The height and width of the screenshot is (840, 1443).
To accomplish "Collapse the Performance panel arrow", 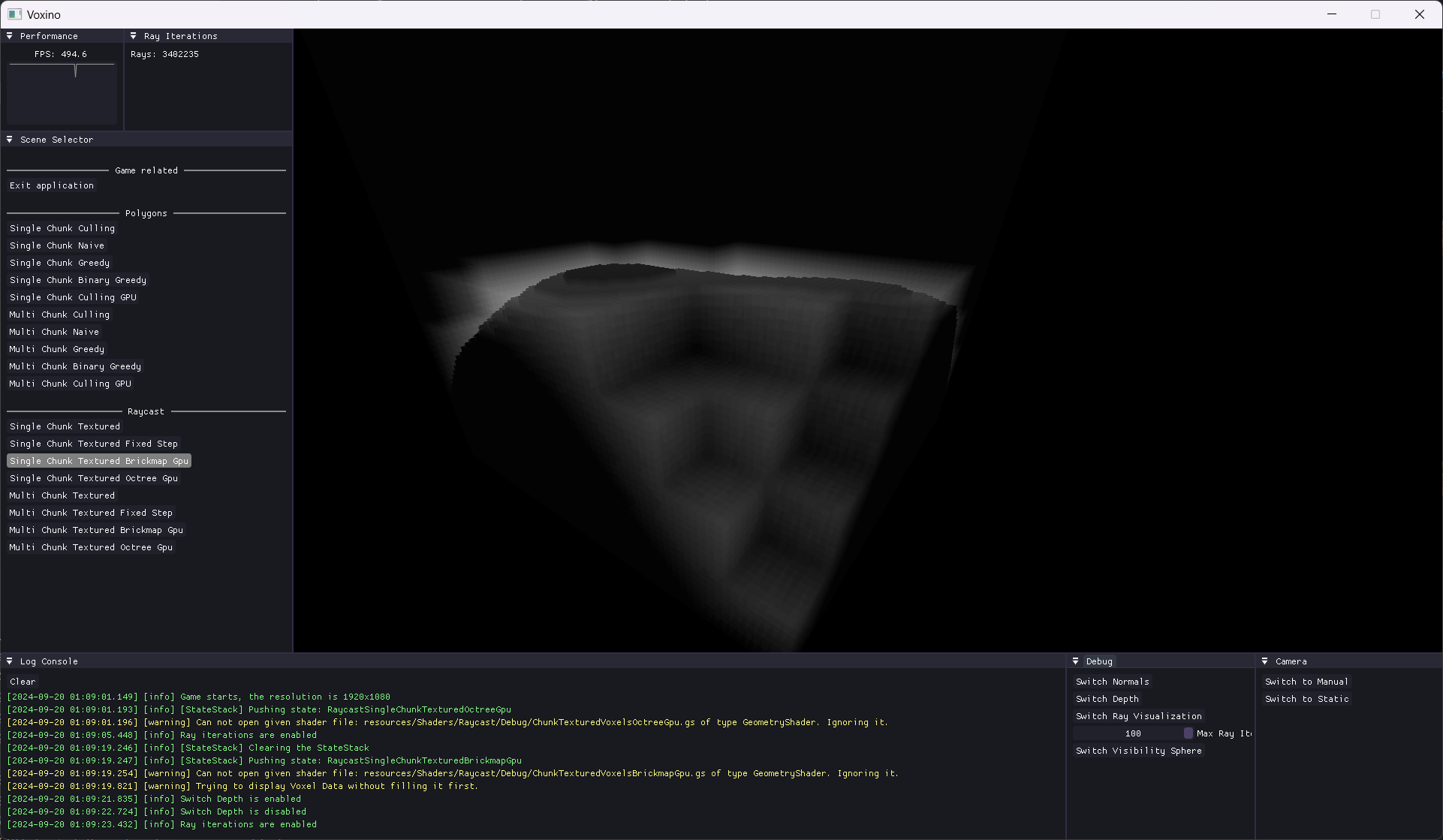I will [x=10, y=36].
